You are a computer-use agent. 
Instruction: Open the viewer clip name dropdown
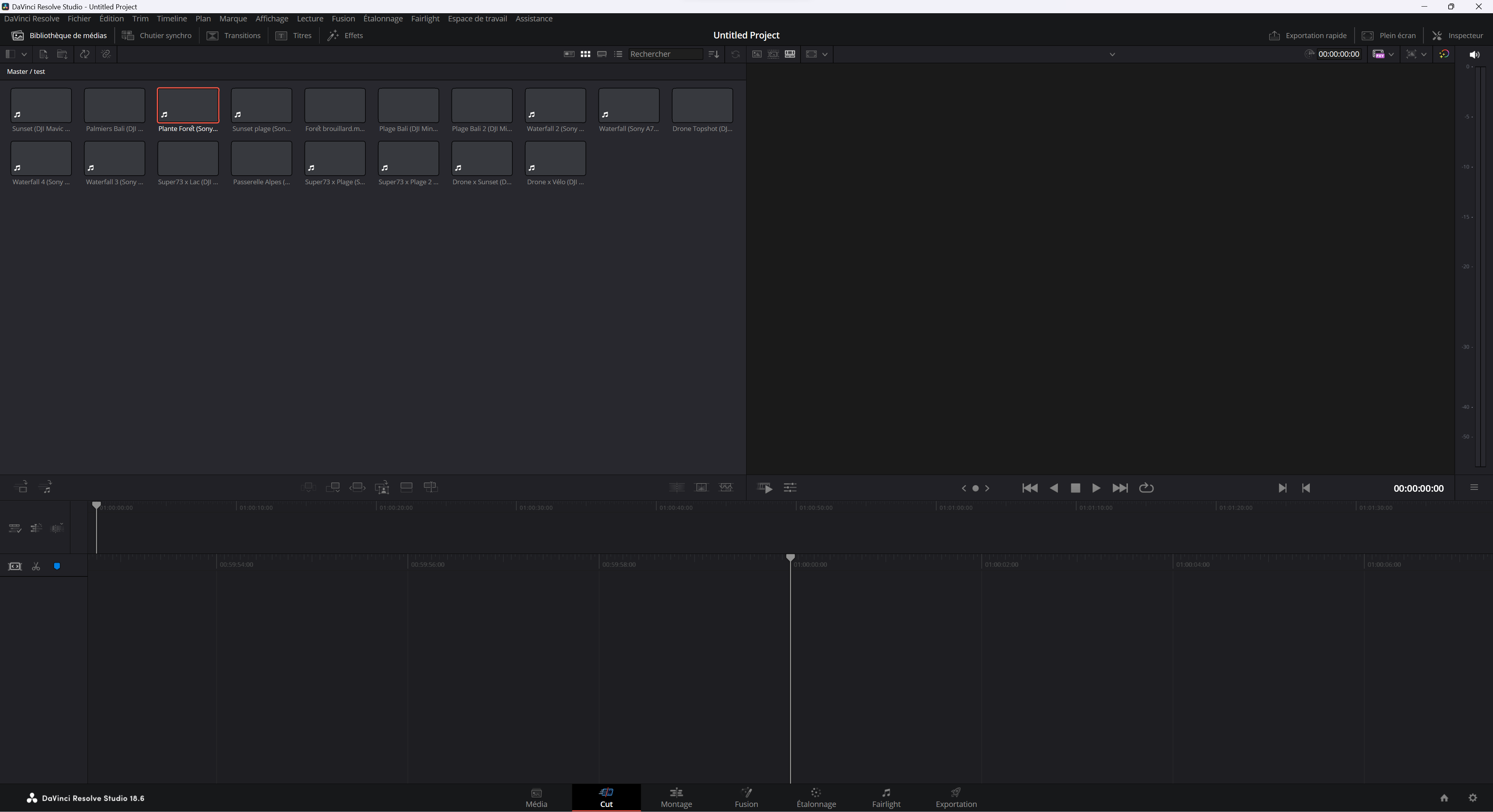pyautogui.click(x=1112, y=54)
